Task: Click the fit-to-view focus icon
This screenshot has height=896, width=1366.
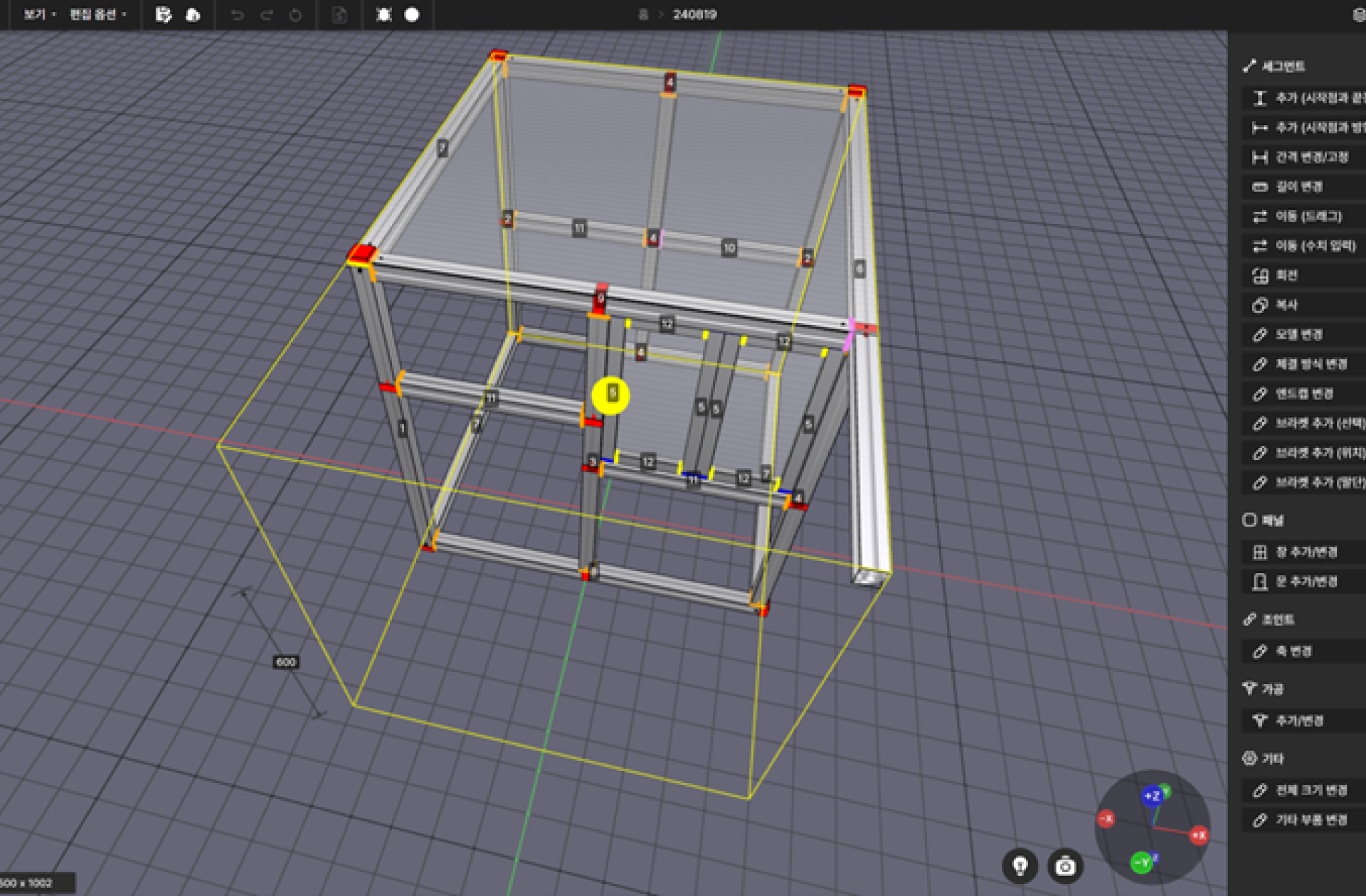Action: pos(383,14)
